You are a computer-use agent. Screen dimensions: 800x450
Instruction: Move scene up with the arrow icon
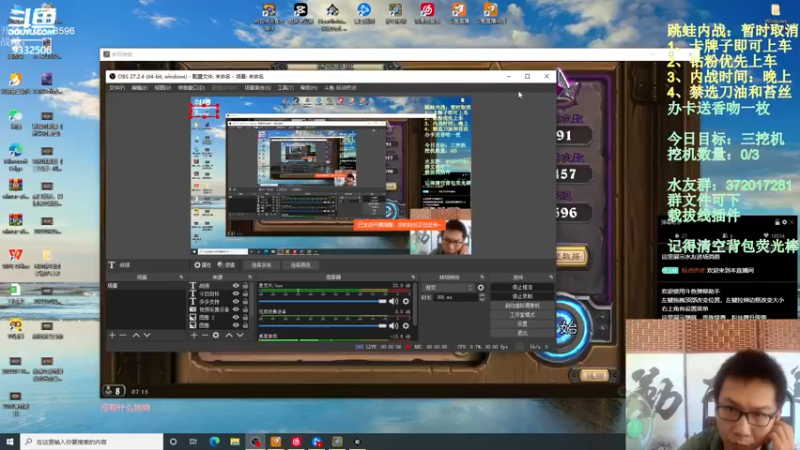(136, 335)
